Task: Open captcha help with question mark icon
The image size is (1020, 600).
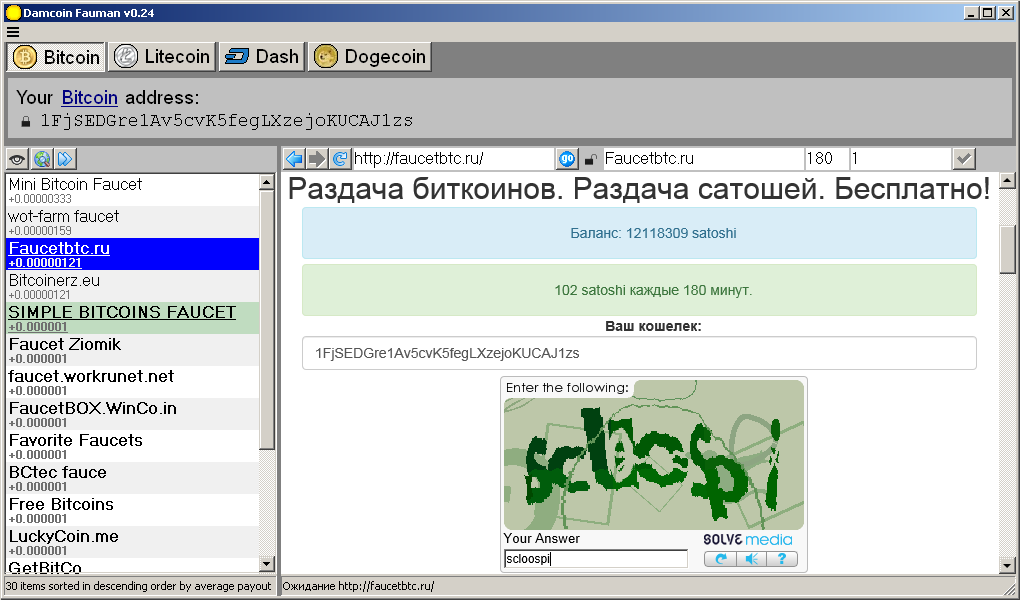Action: point(782,558)
